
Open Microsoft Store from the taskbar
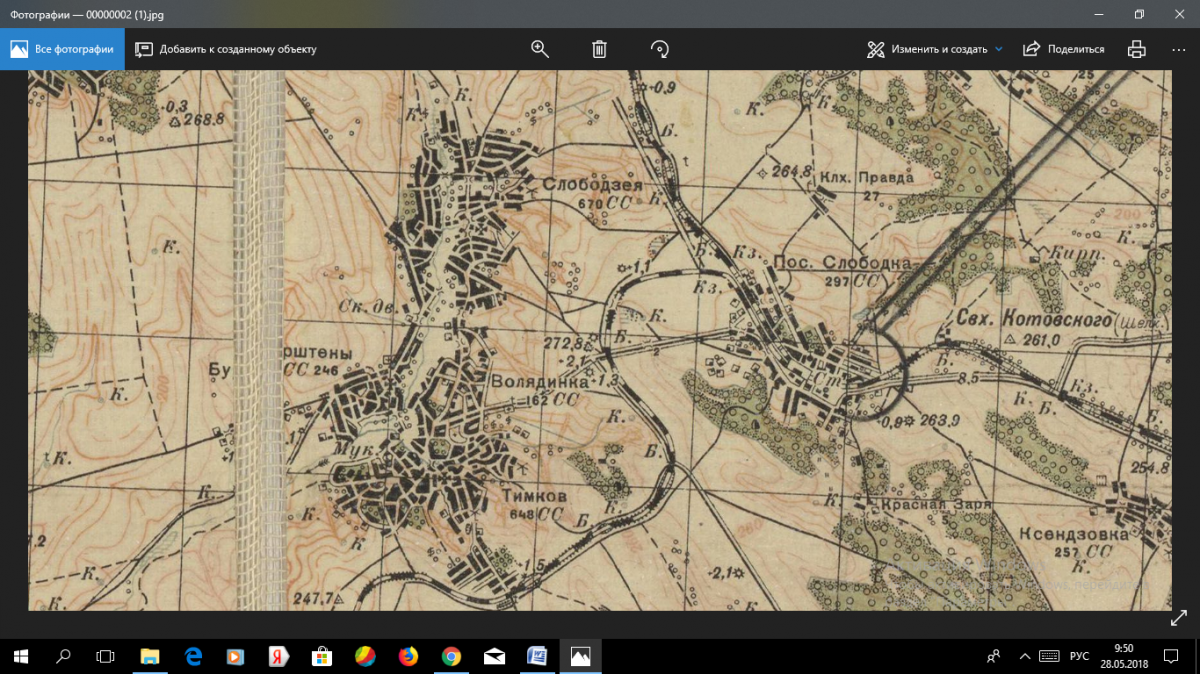pos(322,656)
